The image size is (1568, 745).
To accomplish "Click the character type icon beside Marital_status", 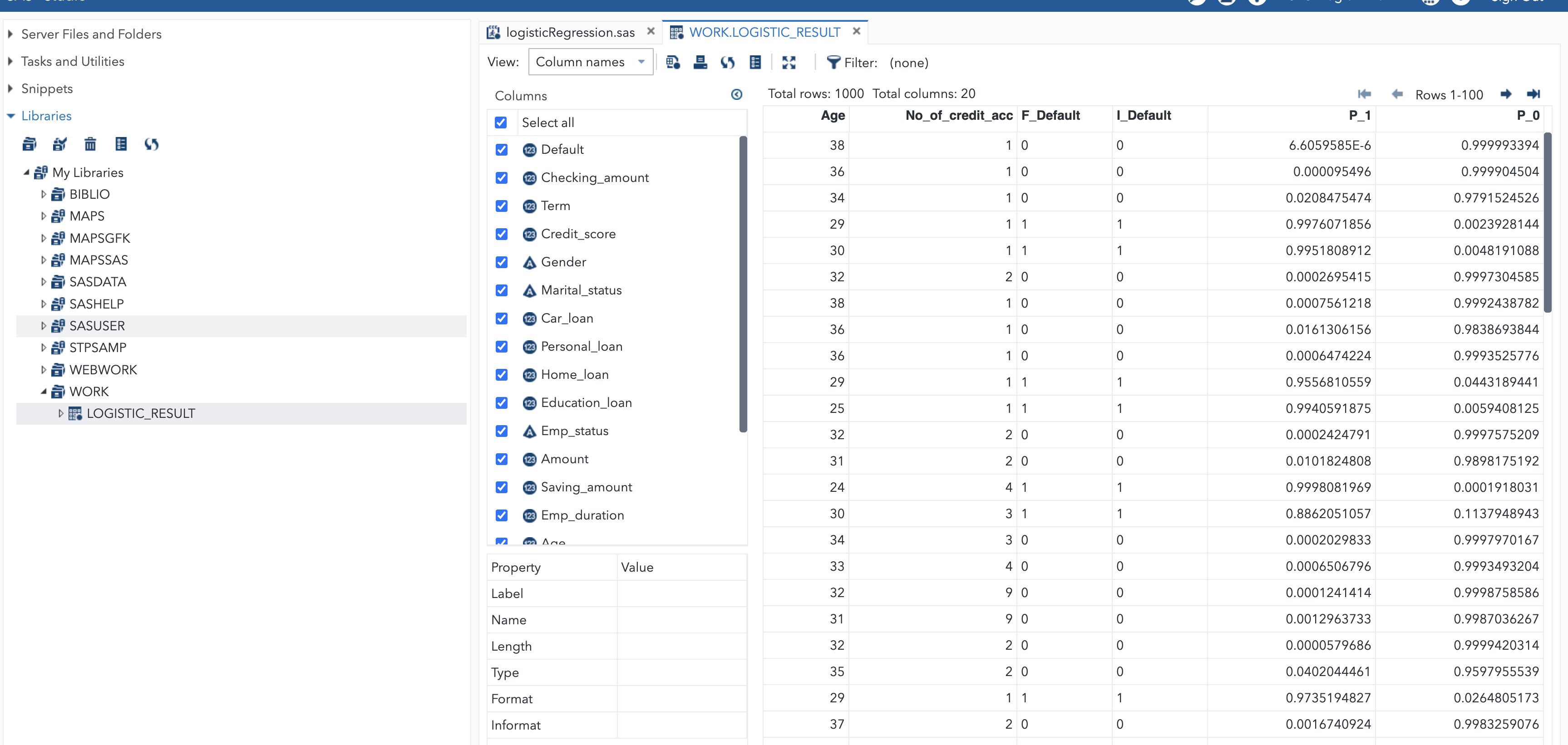I will click(530, 290).
